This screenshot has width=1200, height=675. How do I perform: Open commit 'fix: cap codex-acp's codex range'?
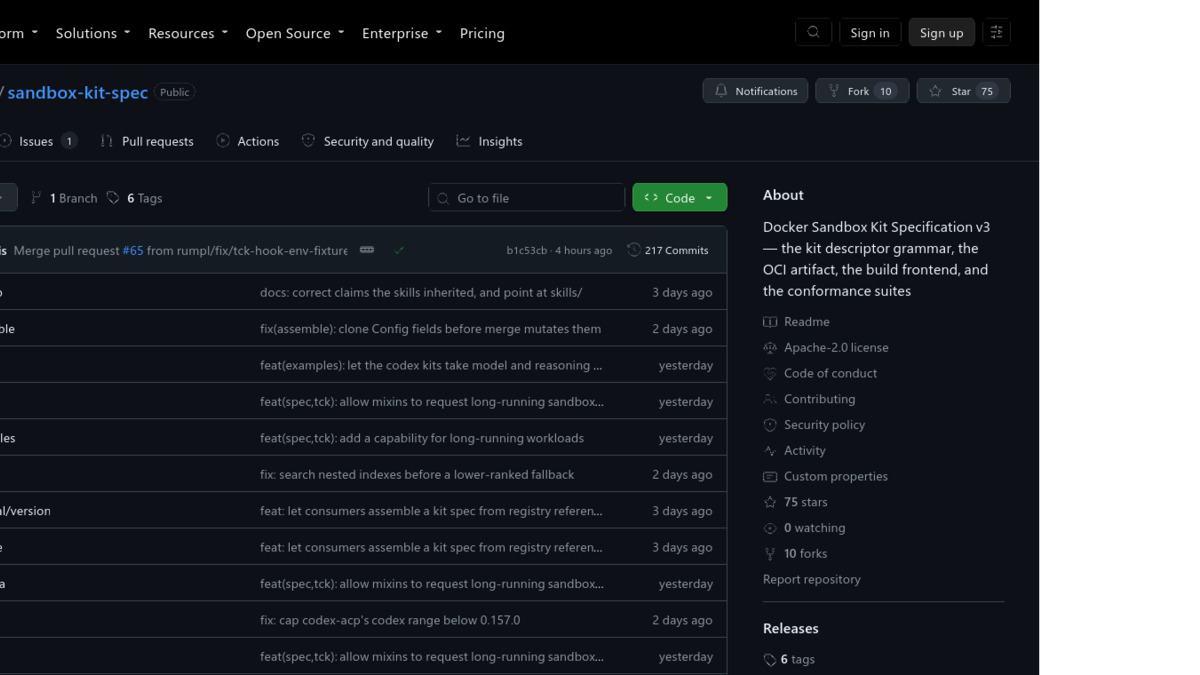coord(390,620)
